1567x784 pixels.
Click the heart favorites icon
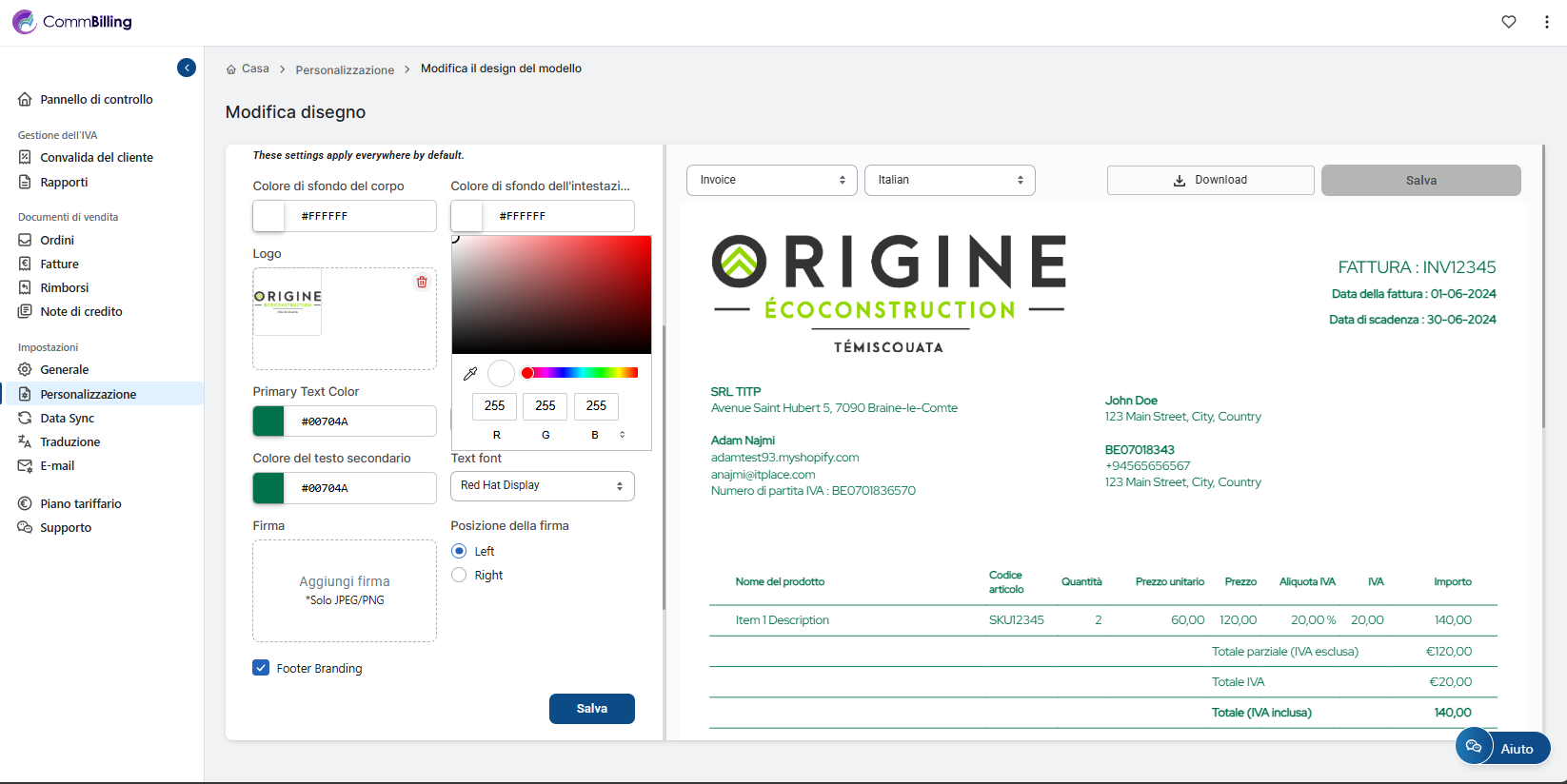coord(1509,22)
